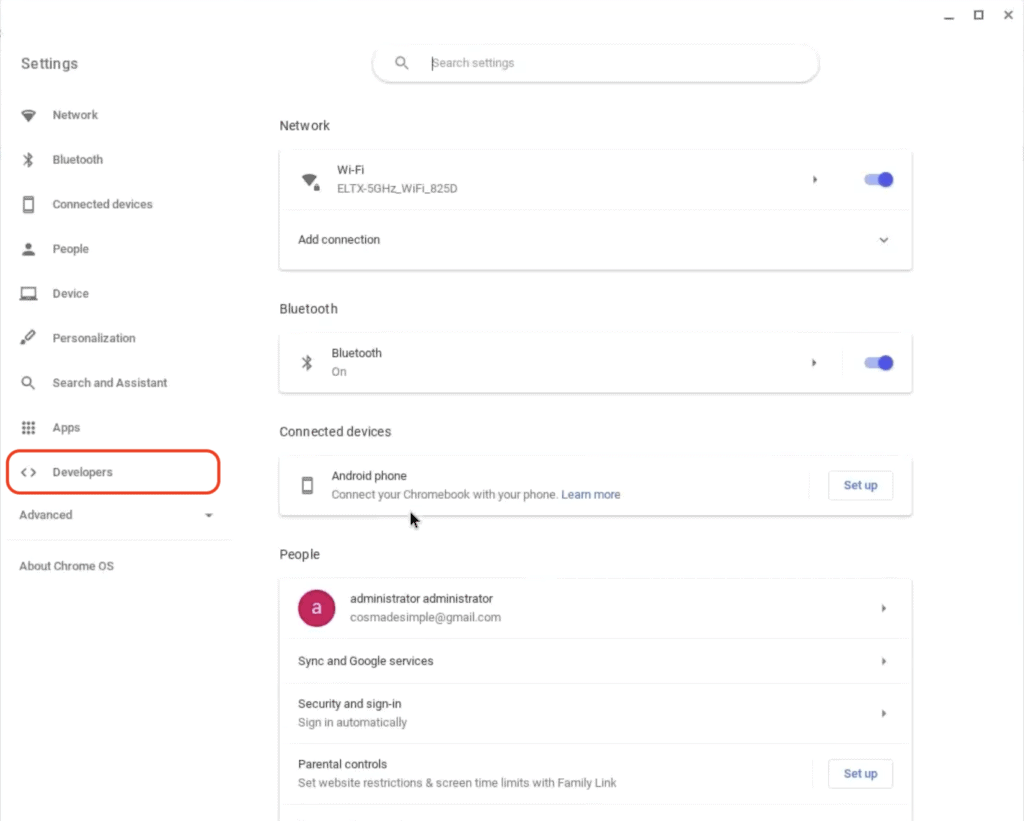
Task: Click the Device laptop icon
Action: [29, 293]
